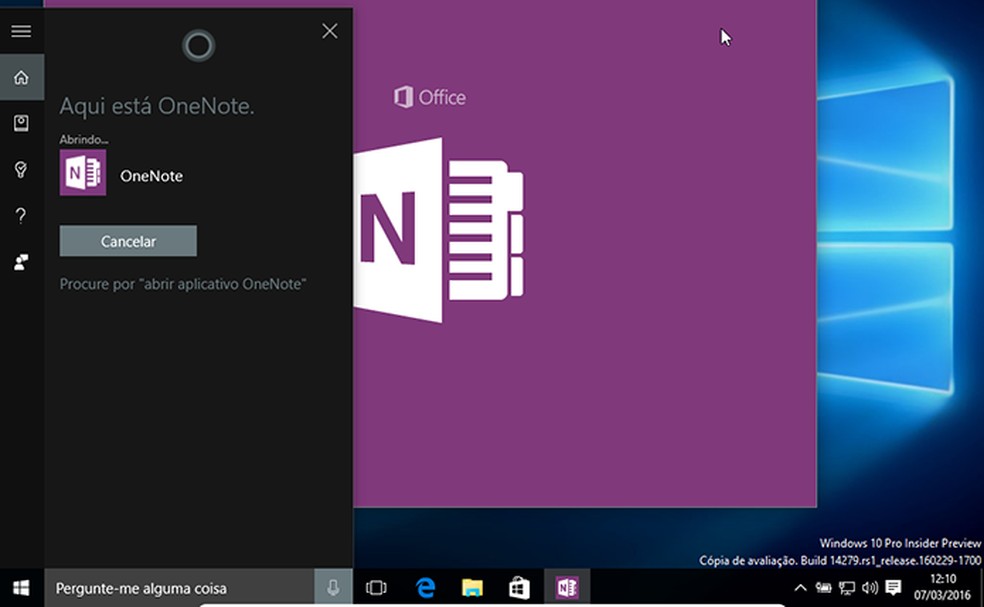Image resolution: width=984 pixels, height=607 pixels.
Task: Open the Action Center notifications
Action: 893,588
